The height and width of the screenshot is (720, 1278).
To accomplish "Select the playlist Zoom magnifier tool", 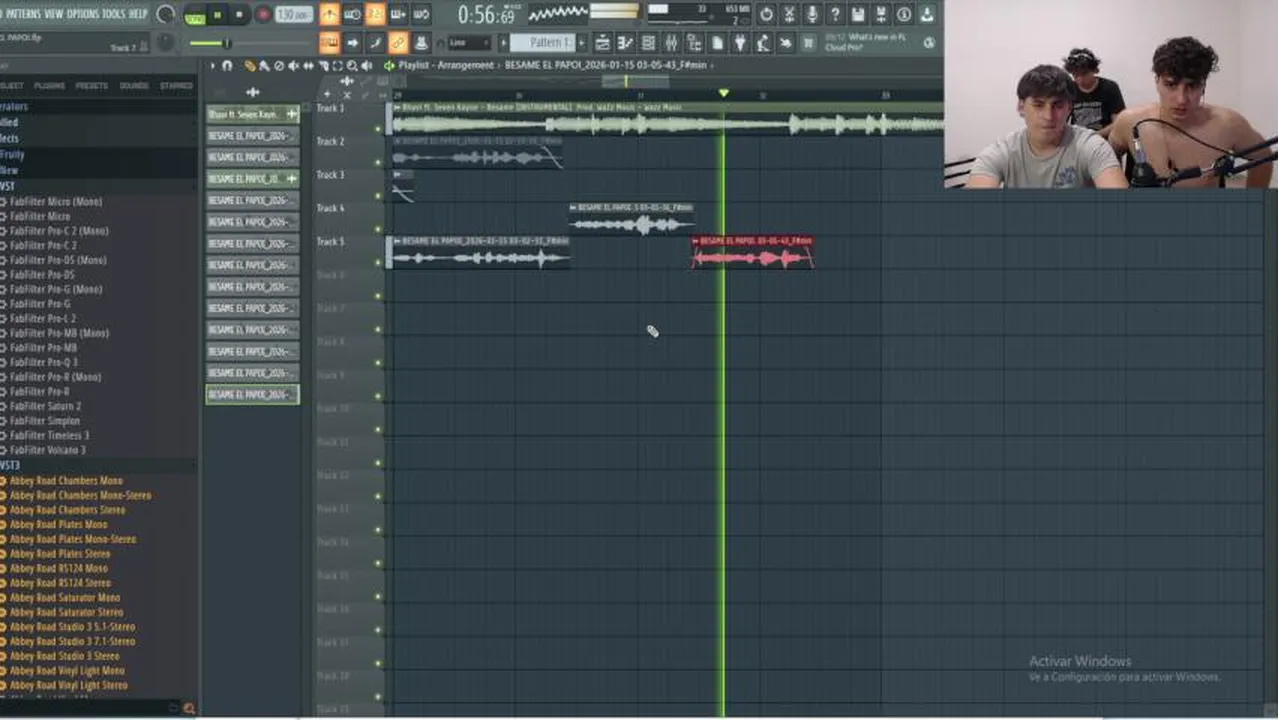I will pos(352,65).
